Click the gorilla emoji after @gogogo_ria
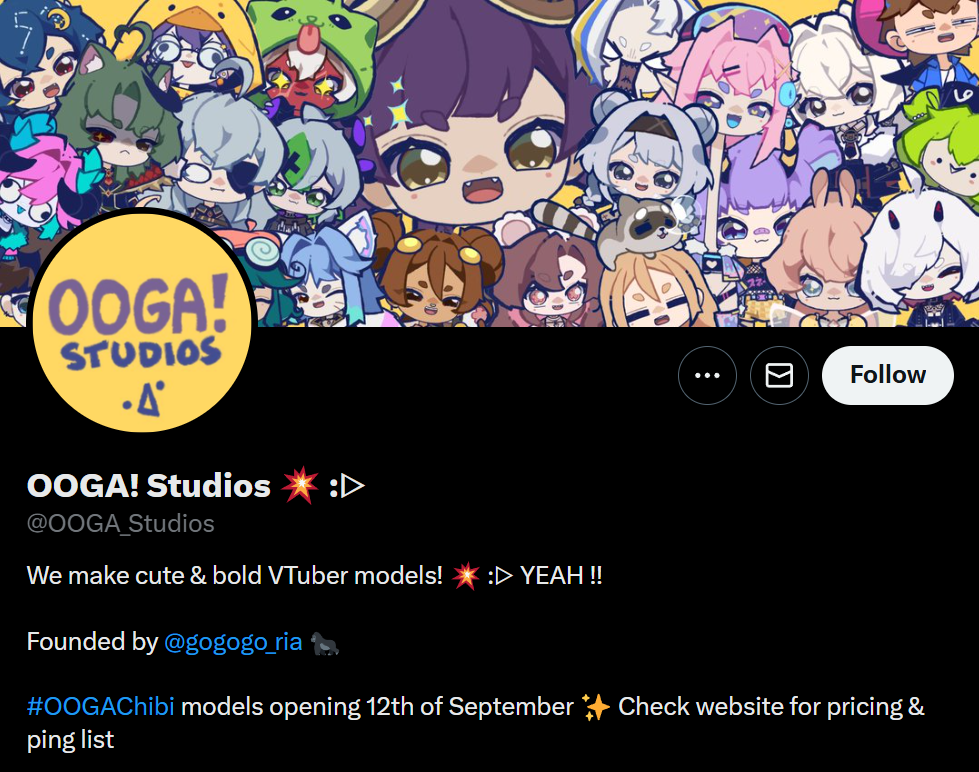 [x=325, y=643]
